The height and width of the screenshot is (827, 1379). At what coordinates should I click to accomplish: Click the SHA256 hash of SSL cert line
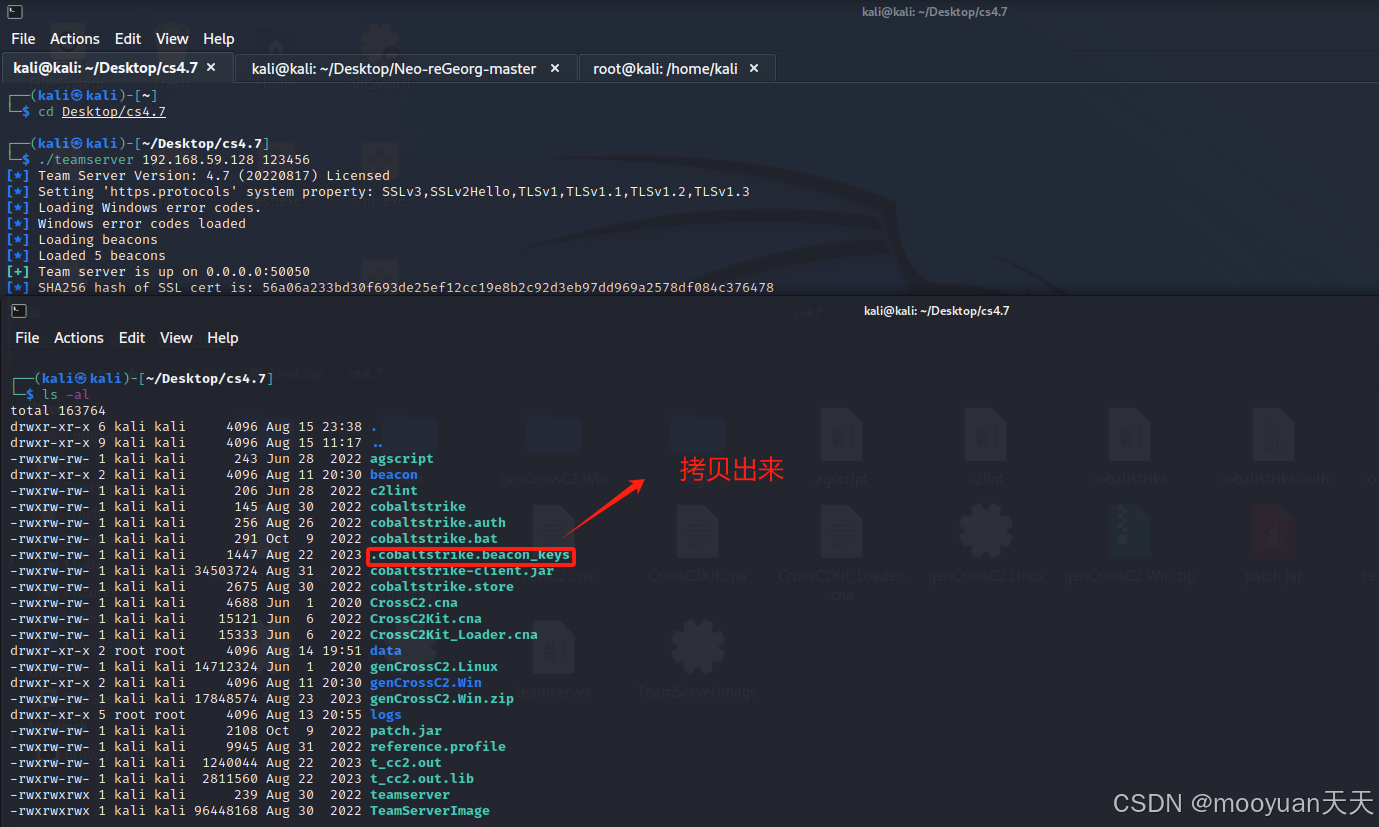coord(390,288)
